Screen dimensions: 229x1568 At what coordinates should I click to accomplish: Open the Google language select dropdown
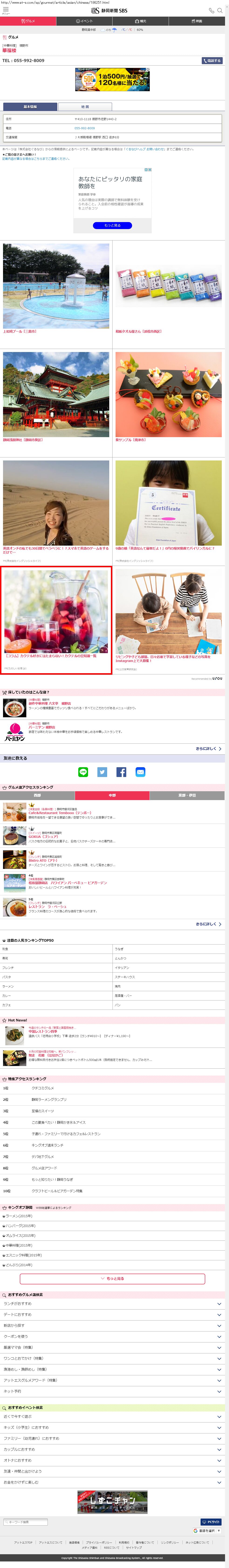click(x=207, y=1530)
